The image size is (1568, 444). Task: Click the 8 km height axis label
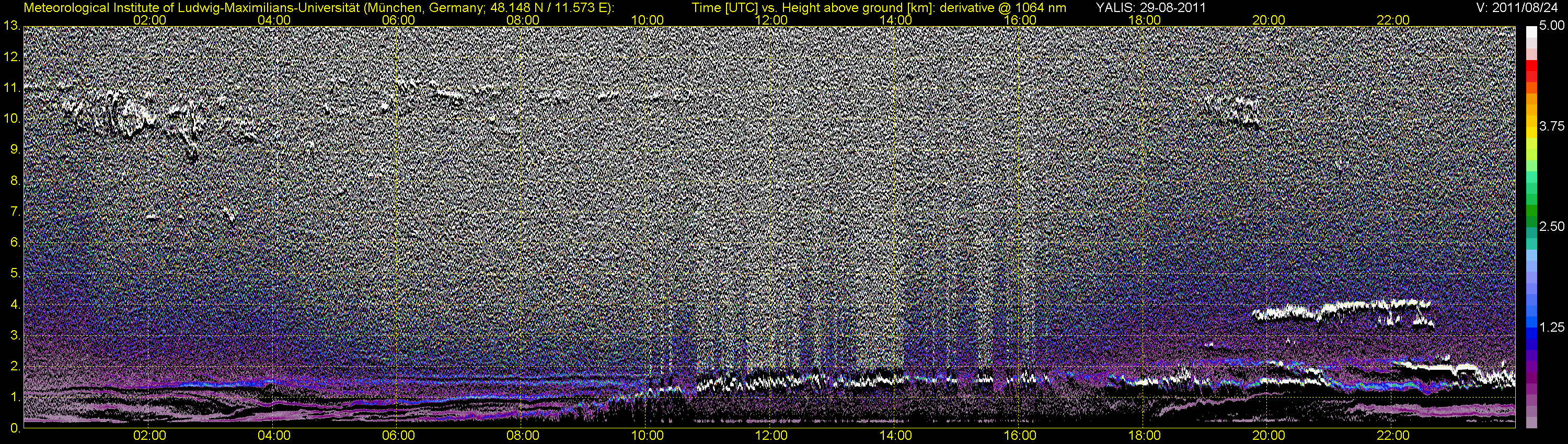pyautogui.click(x=15, y=181)
